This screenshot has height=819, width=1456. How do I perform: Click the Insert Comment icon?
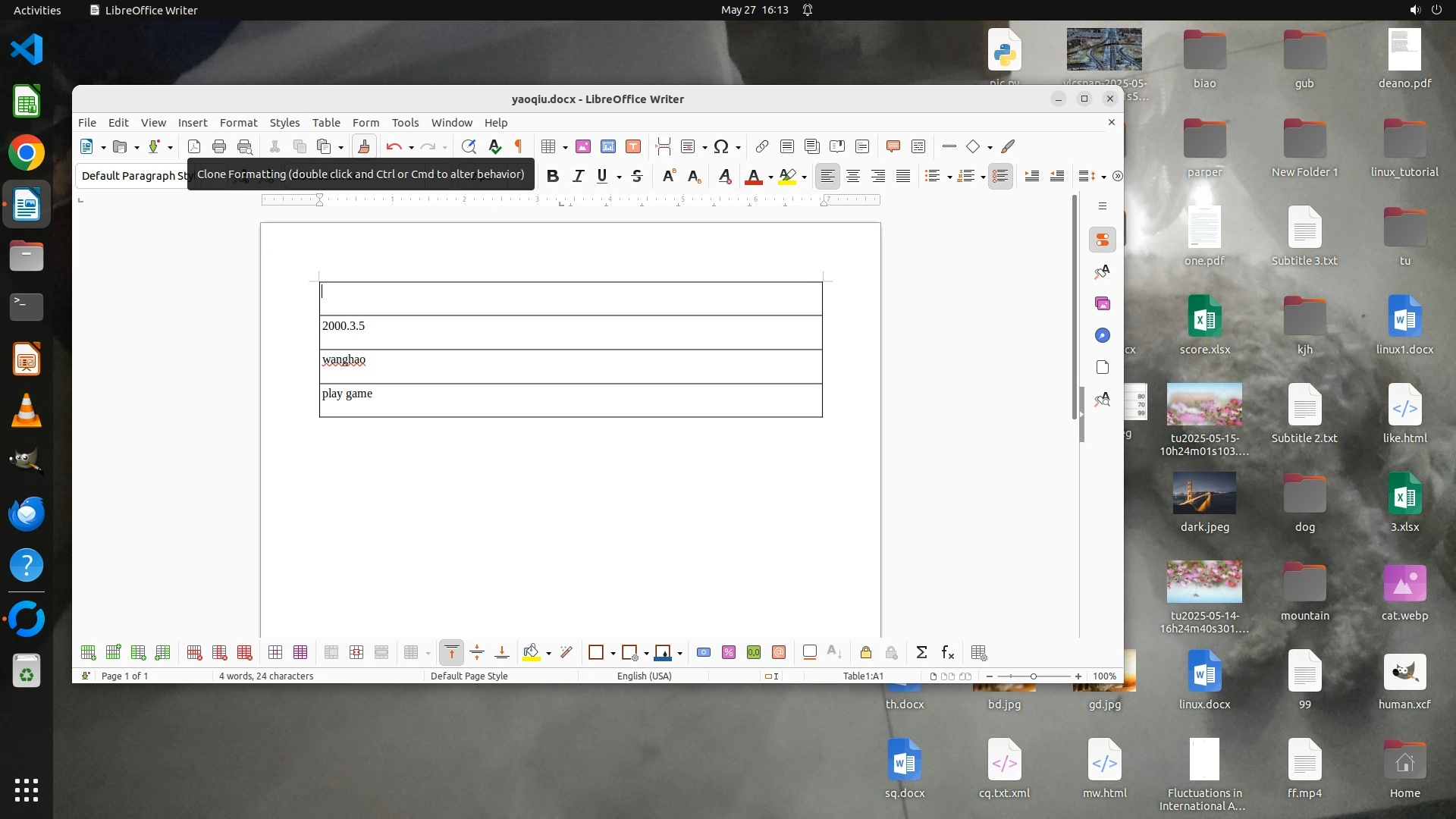click(x=893, y=146)
